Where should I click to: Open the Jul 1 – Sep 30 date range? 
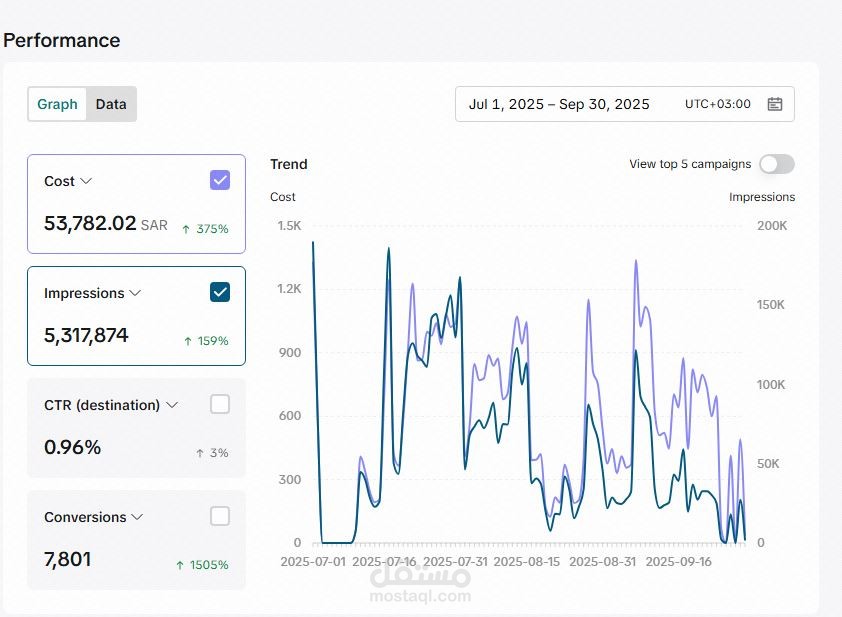click(559, 104)
